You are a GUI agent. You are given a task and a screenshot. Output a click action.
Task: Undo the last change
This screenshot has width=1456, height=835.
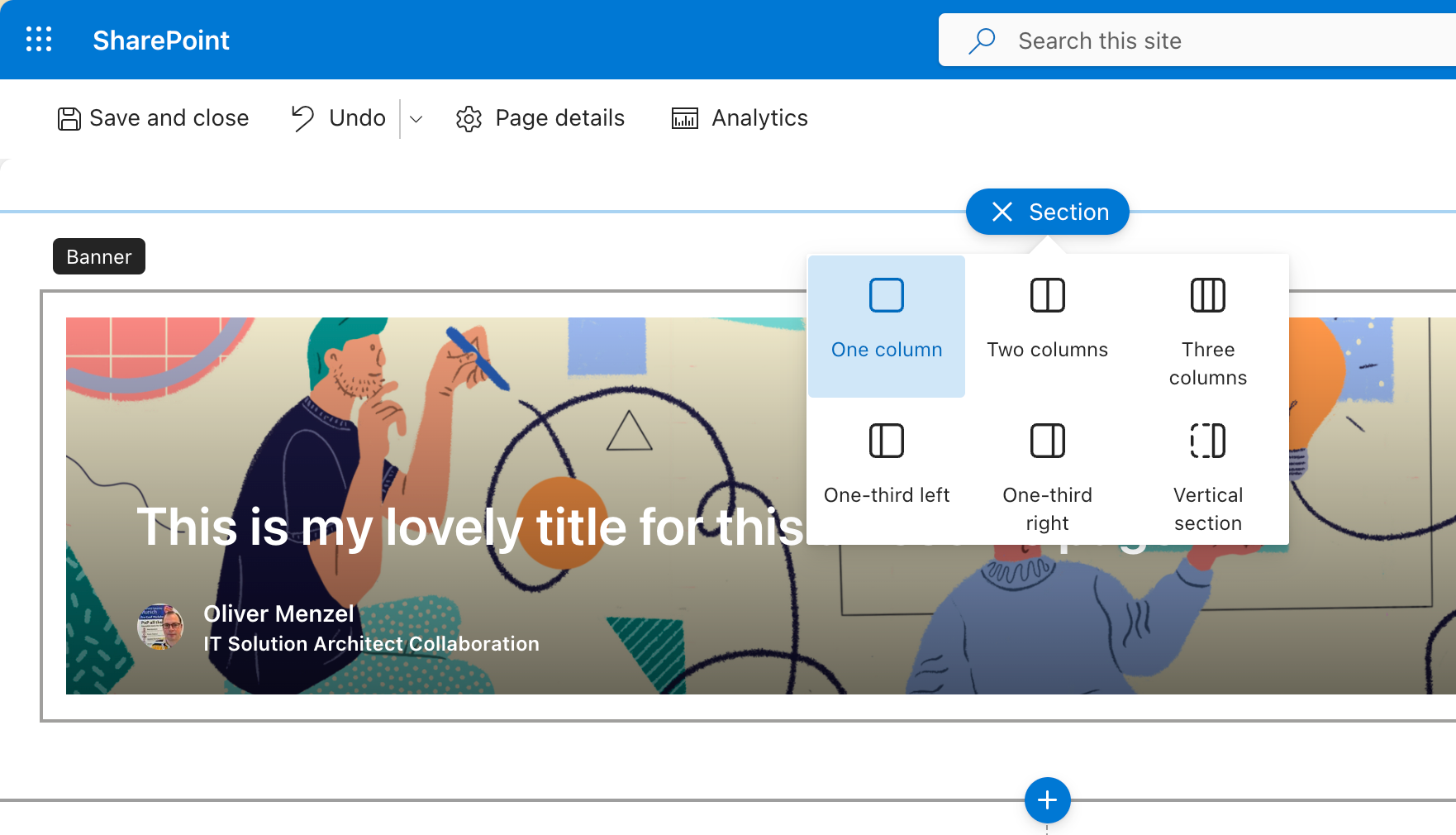click(x=339, y=118)
